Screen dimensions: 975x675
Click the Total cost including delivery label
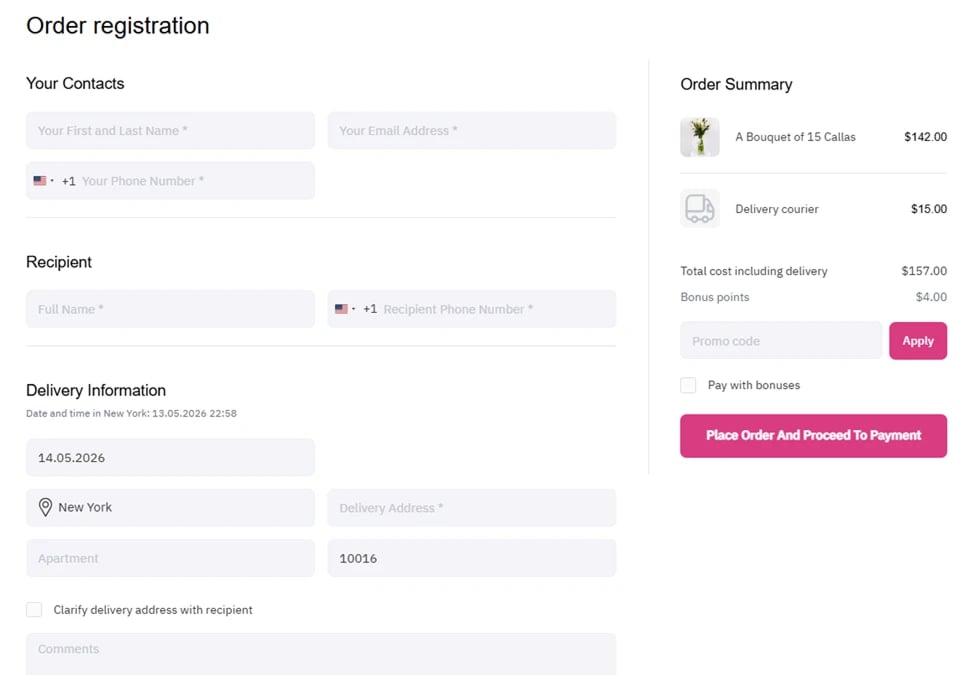(754, 271)
